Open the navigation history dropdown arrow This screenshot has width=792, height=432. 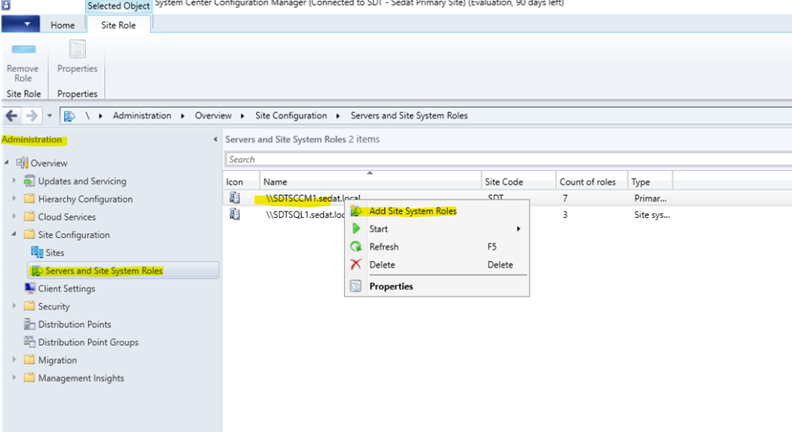50,116
